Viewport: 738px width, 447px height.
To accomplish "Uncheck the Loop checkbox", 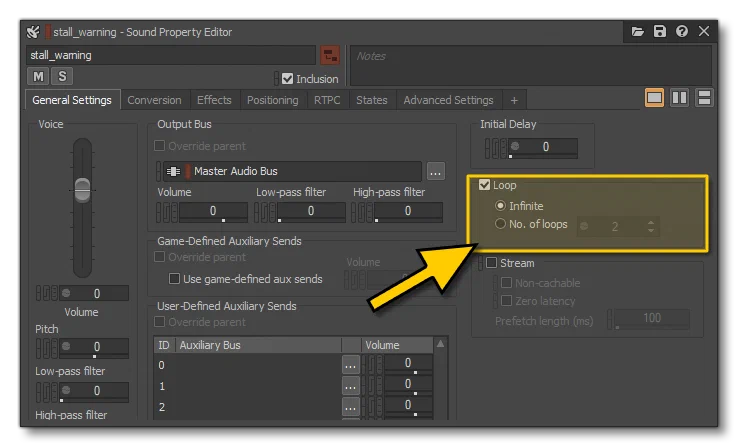I will [484, 185].
